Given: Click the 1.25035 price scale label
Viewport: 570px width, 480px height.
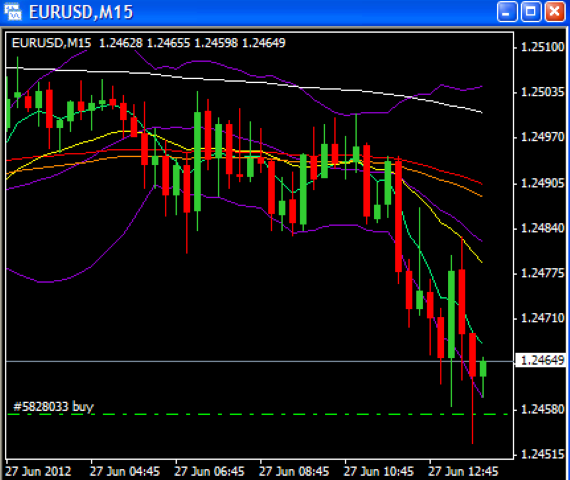Looking at the screenshot, I should coord(542,92).
